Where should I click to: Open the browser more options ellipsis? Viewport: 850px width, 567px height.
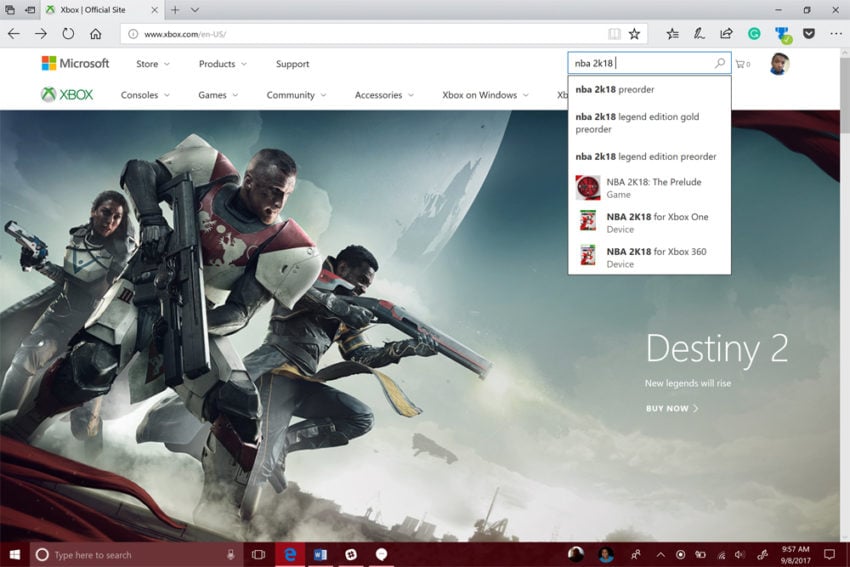836,34
